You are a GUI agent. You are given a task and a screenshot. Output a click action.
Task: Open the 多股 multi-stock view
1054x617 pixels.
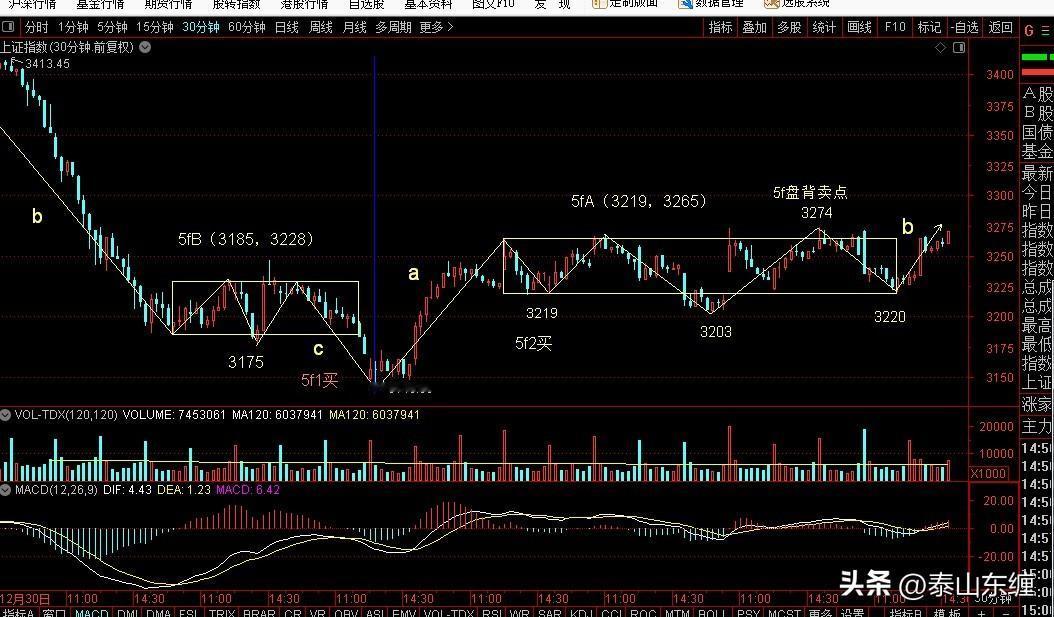[x=789, y=28]
